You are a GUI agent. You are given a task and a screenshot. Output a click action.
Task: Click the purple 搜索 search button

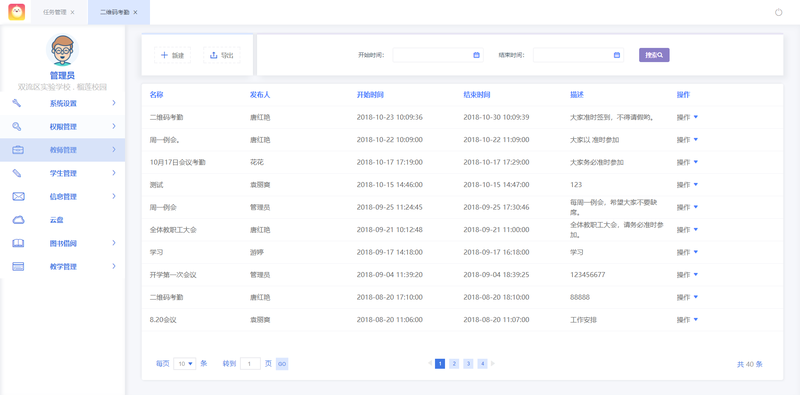pyautogui.click(x=654, y=55)
